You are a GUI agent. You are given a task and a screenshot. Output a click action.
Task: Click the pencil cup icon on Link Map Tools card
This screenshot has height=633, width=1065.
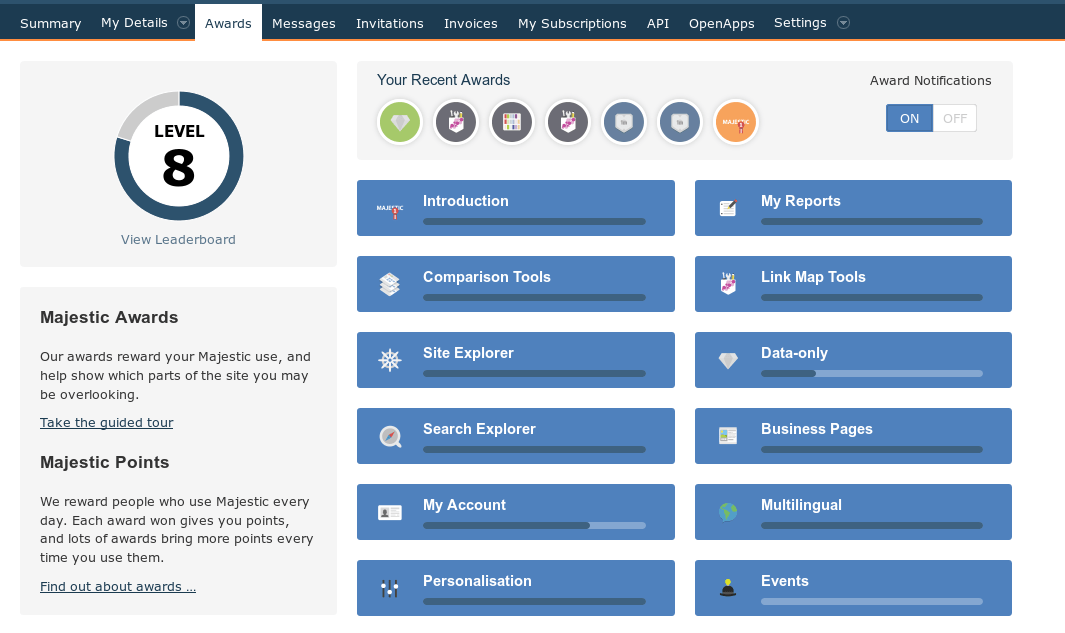tap(728, 283)
